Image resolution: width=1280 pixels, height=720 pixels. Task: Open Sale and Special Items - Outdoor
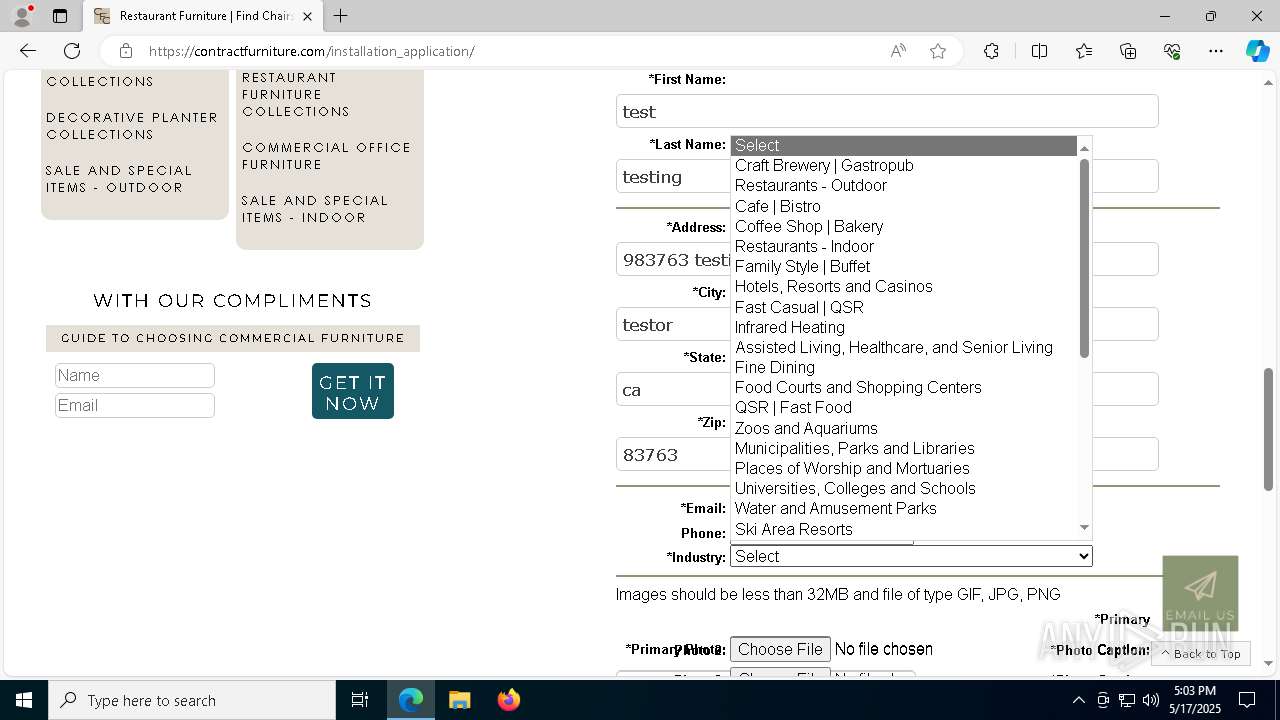coord(119,179)
